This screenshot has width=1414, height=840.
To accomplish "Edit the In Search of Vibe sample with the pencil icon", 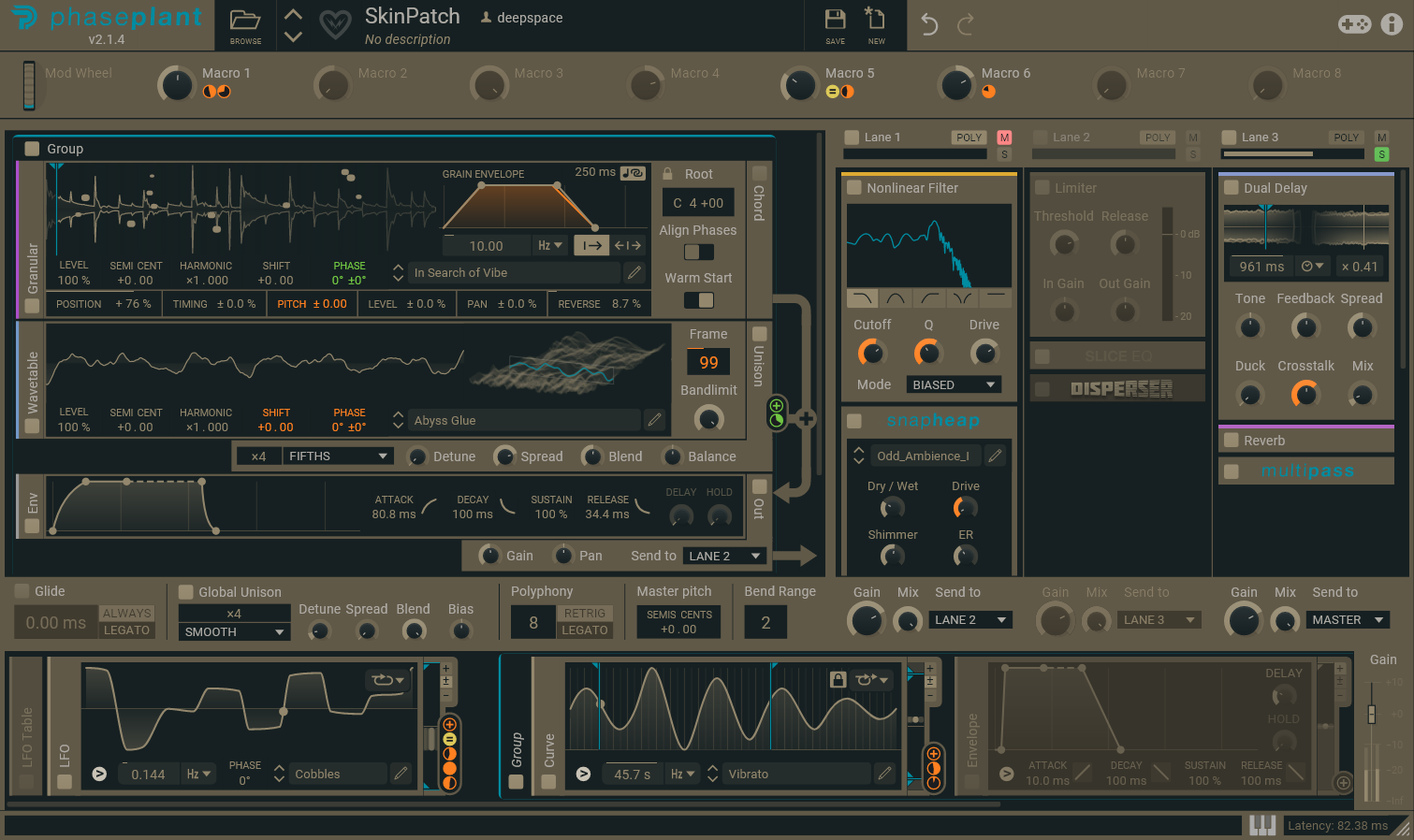I will 634,272.
